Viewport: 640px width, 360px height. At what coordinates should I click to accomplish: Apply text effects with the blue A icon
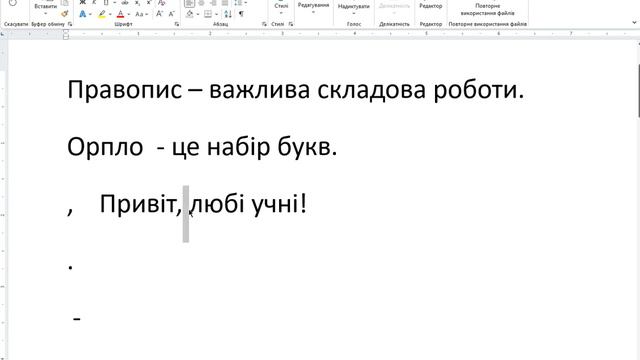pos(82,14)
